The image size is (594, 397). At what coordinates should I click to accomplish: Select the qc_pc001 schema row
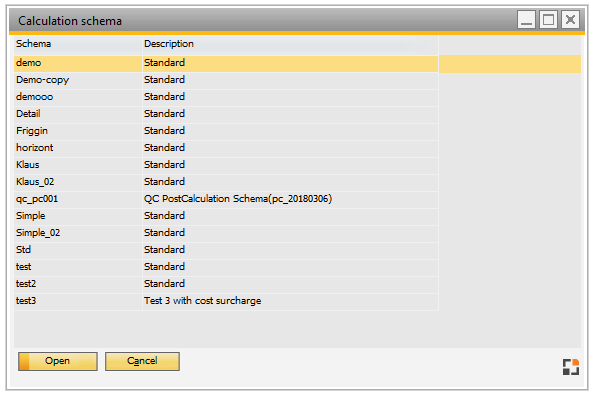click(x=226, y=199)
